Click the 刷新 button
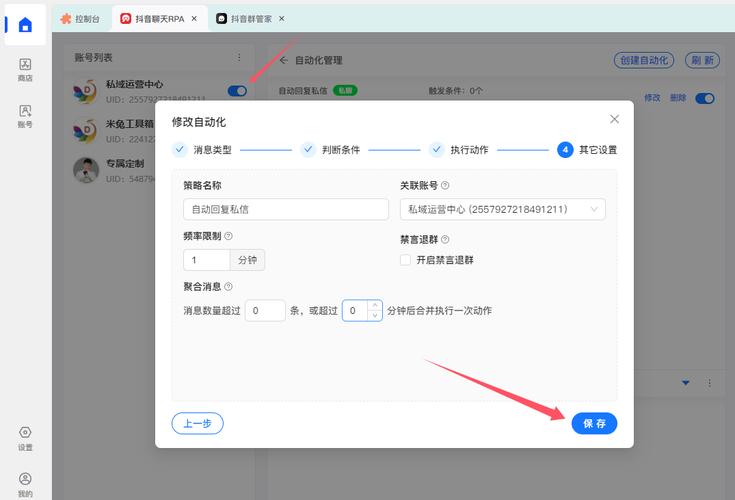The image size is (735, 500). point(702,60)
